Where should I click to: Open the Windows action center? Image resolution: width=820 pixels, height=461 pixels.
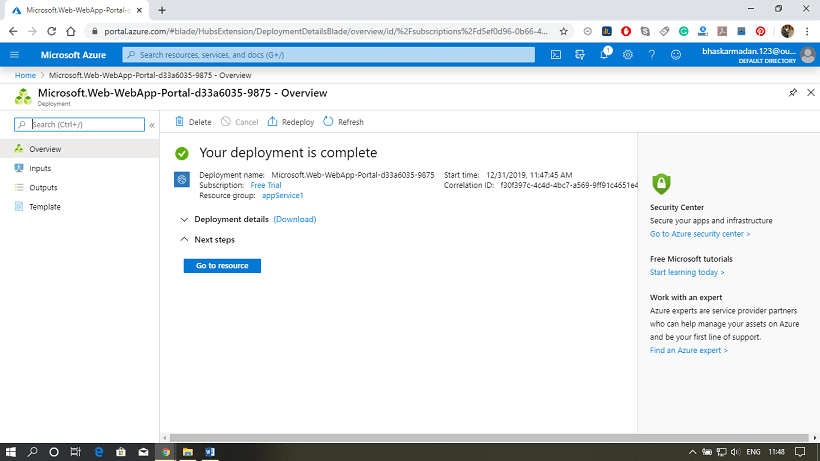[x=800, y=452]
